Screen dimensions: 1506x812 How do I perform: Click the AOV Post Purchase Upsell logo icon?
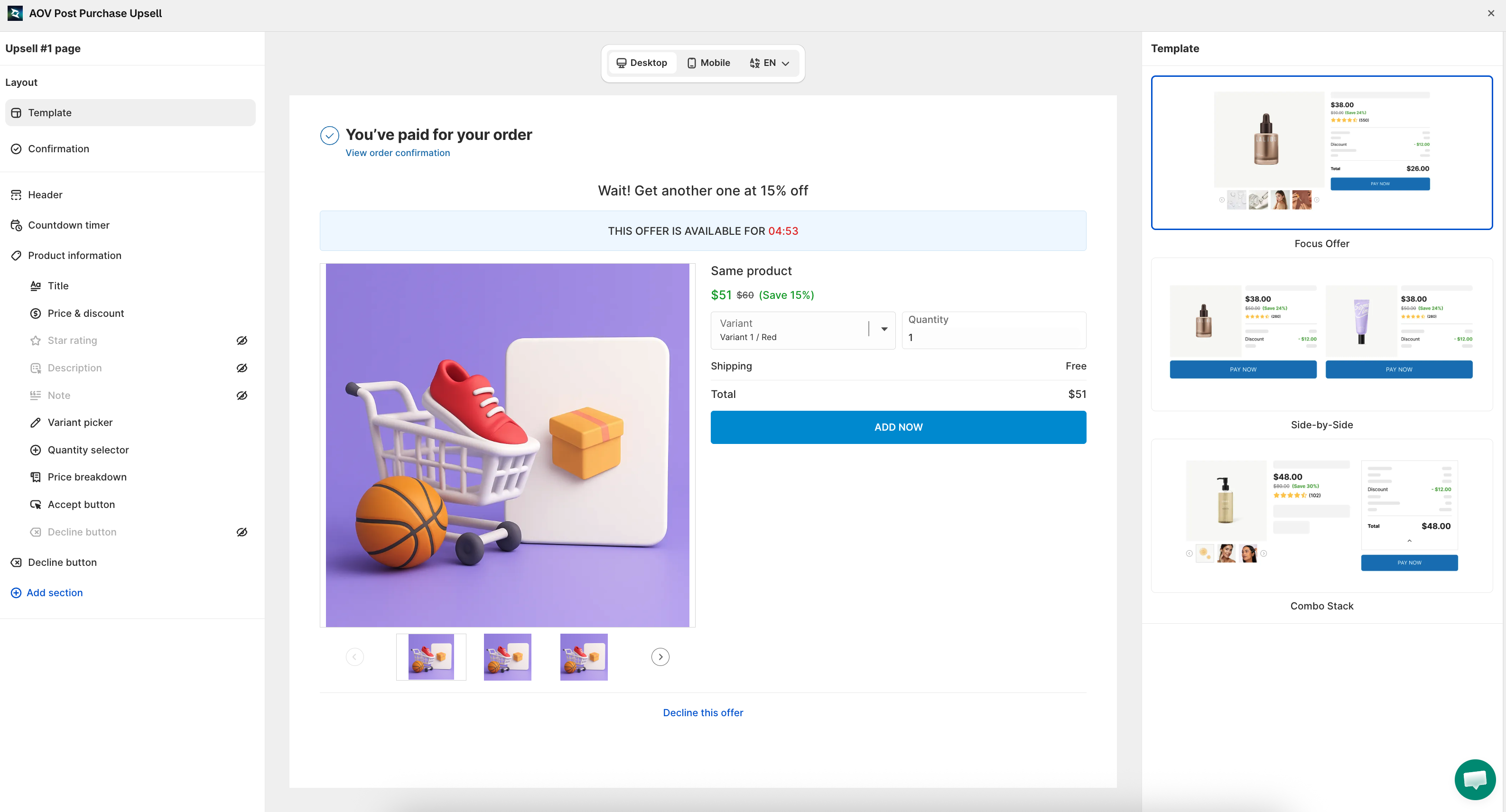coord(15,13)
